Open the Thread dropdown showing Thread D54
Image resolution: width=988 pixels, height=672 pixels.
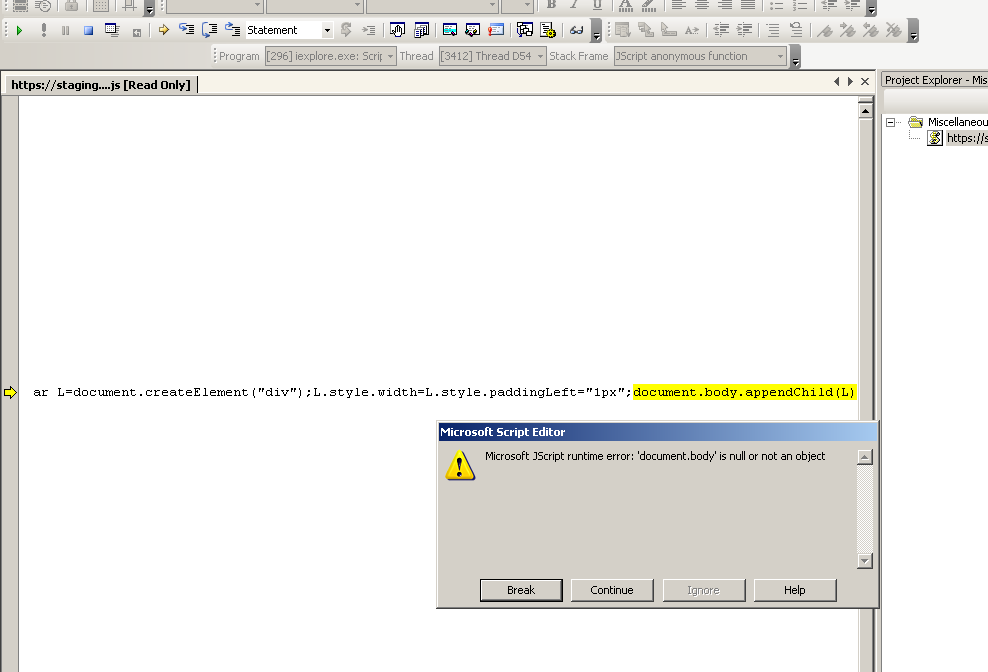[x=540, y=56]
